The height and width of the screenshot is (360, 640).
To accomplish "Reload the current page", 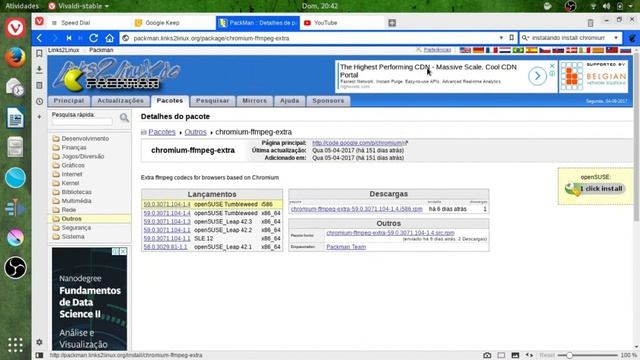I will (93, 38).
